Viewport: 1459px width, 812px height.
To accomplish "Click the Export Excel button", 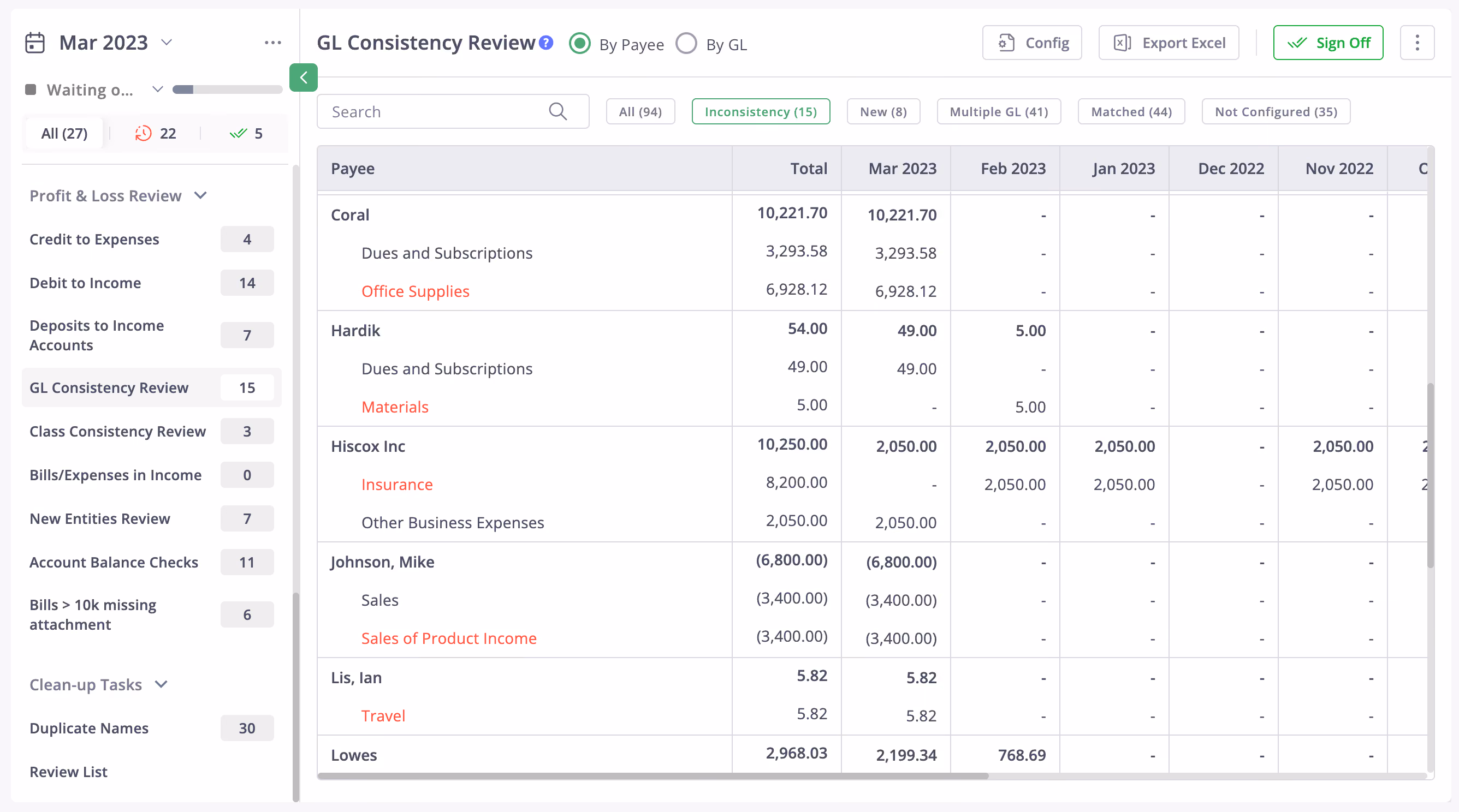I will [1169, 43].
